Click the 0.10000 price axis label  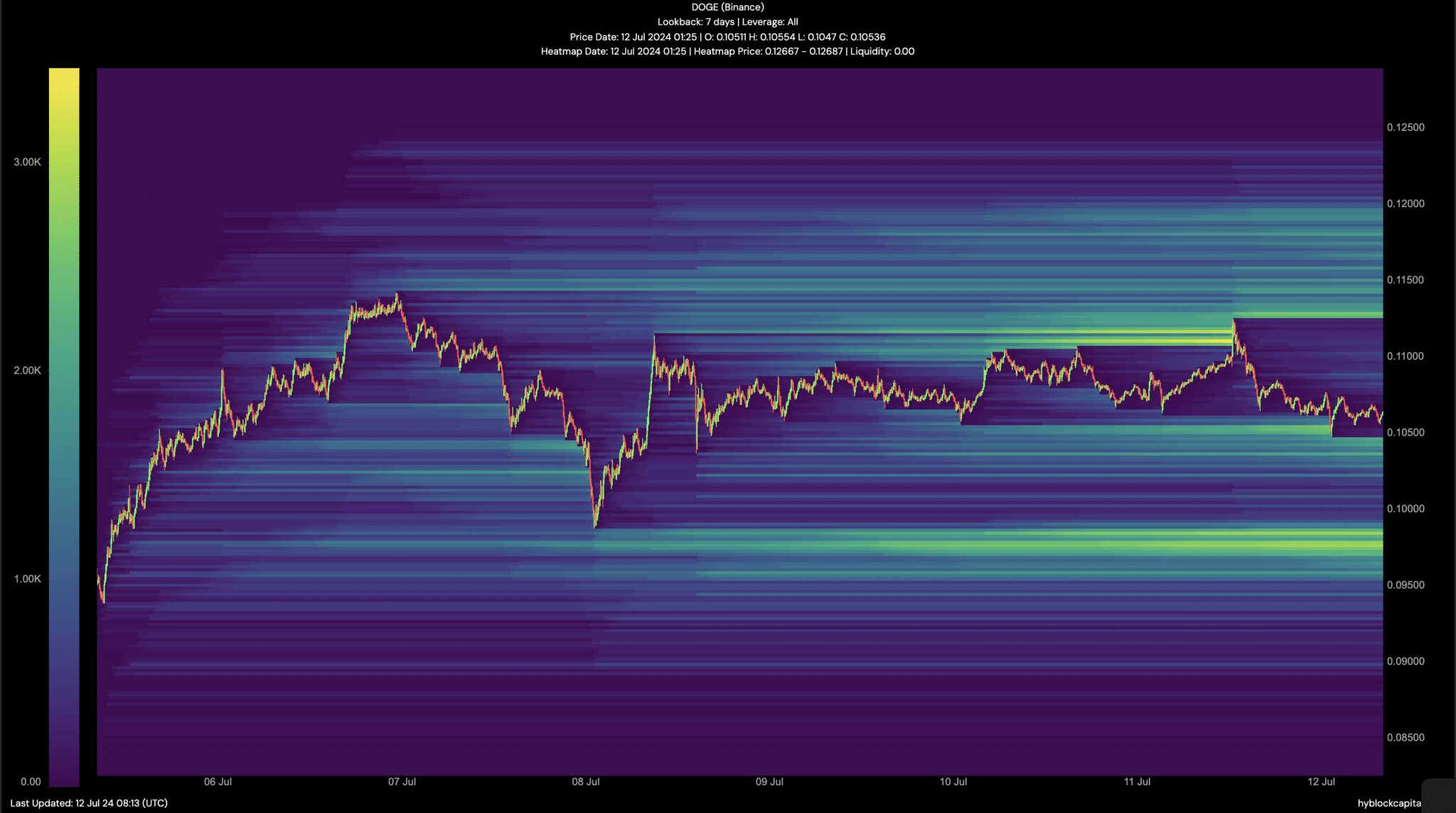tap(1406, 509)
